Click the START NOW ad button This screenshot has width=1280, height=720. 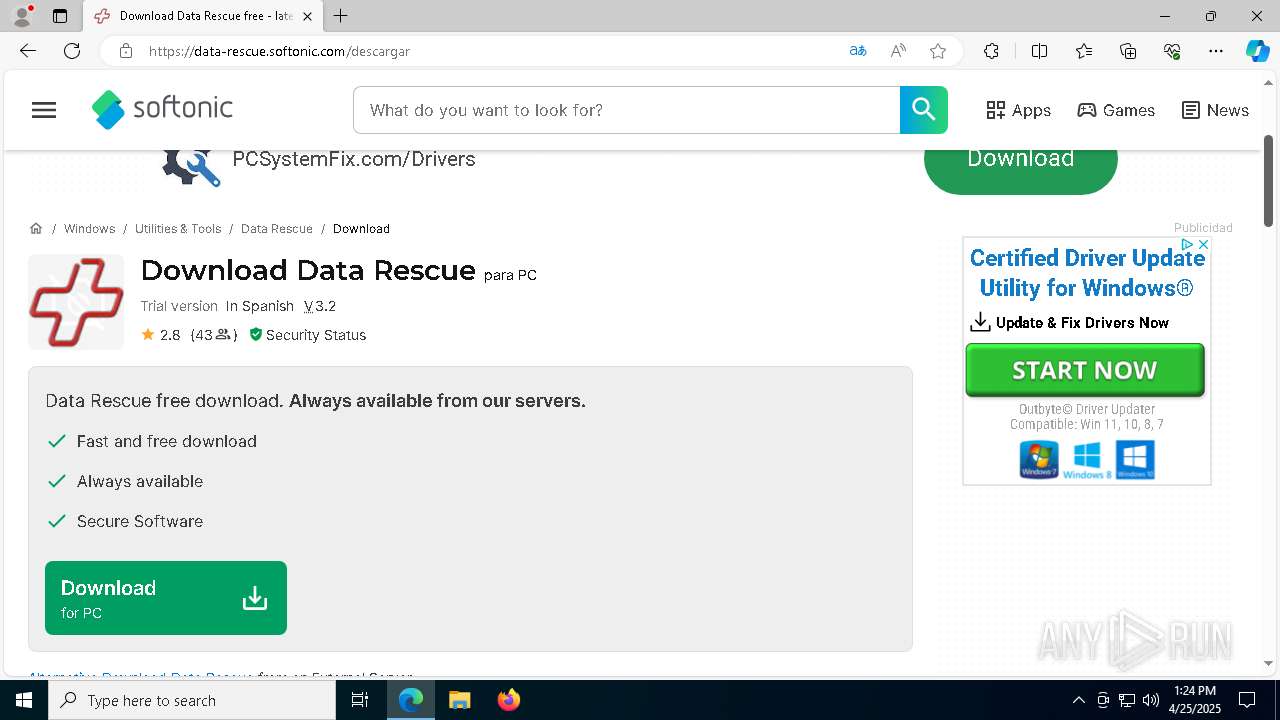click(x=1085, y=370)
